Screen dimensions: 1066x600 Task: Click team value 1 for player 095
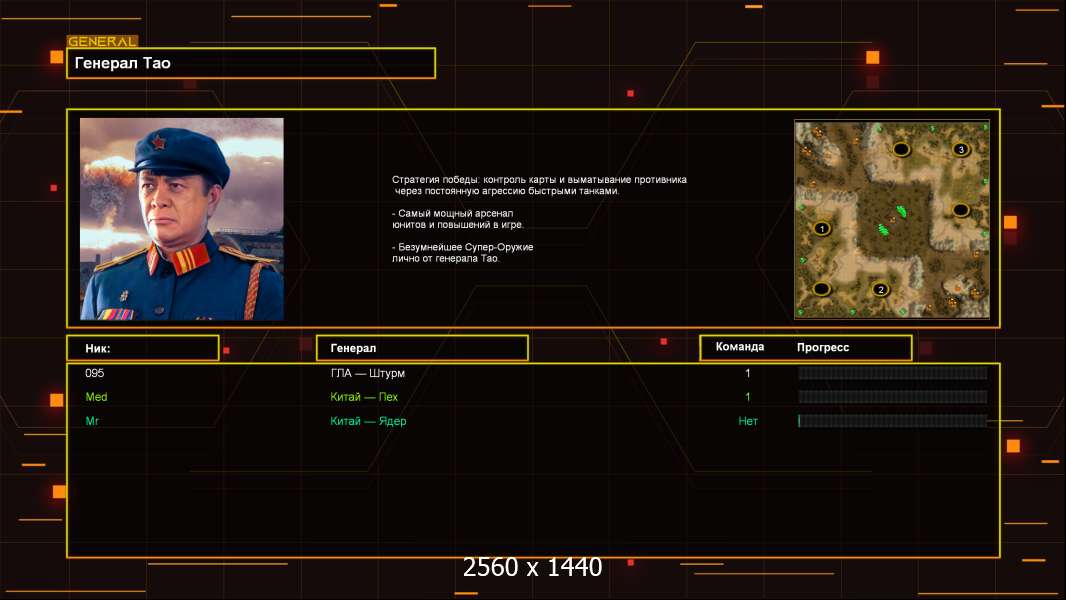point(748,373)
